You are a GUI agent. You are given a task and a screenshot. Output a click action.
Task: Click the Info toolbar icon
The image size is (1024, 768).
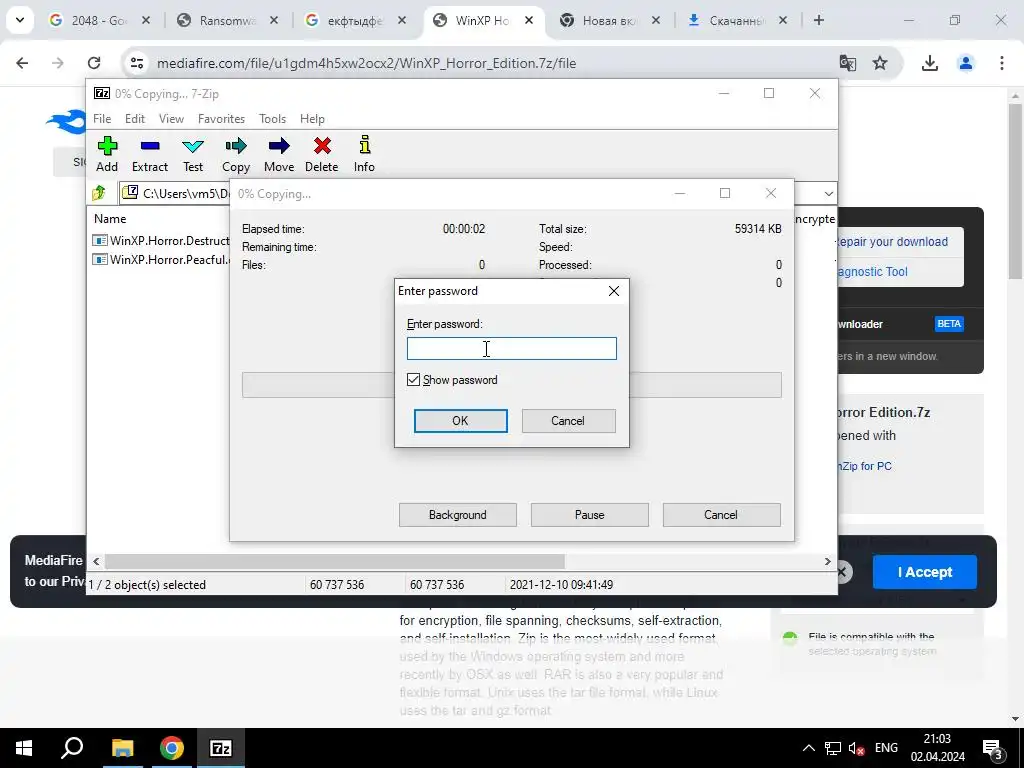(364, 154)
